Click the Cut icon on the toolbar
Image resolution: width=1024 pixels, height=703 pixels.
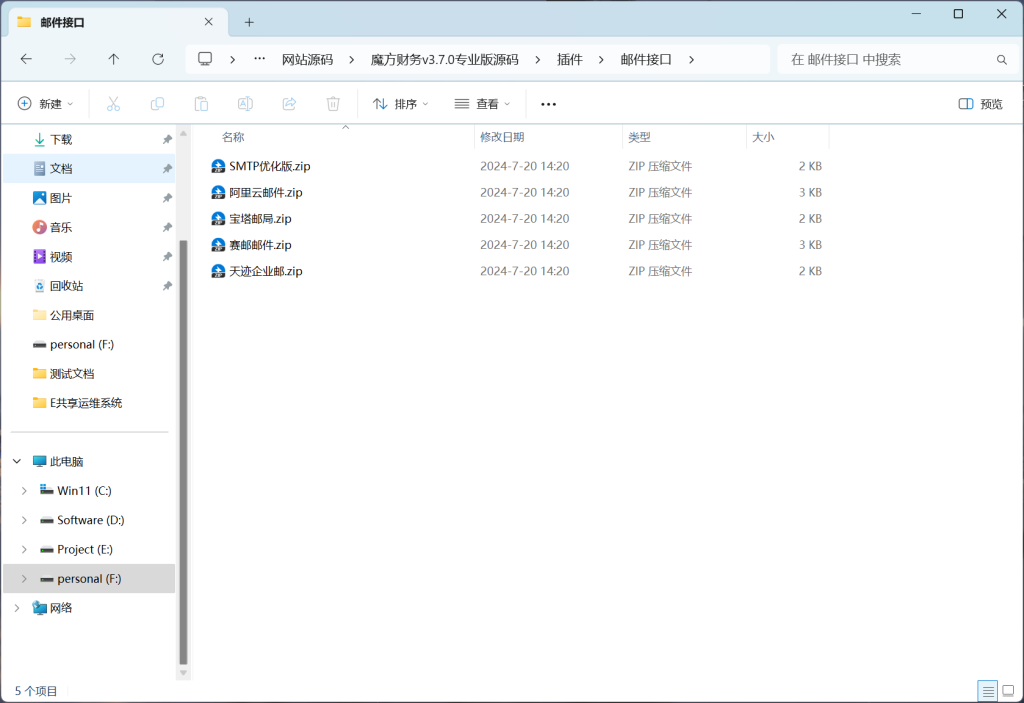pyautogui.click(x=113, y=103)
